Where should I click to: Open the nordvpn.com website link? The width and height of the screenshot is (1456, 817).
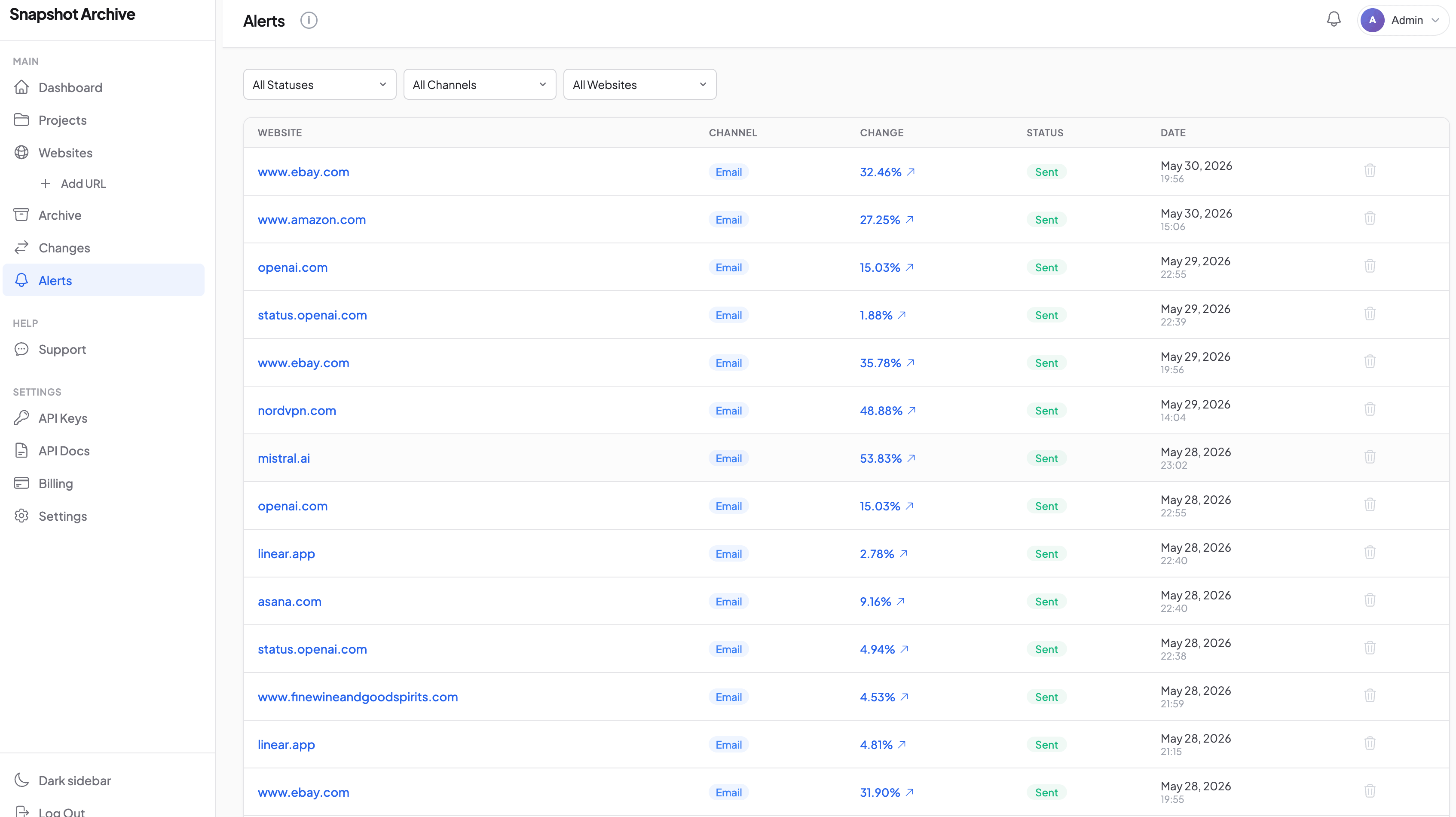click(x=297, y=411)
